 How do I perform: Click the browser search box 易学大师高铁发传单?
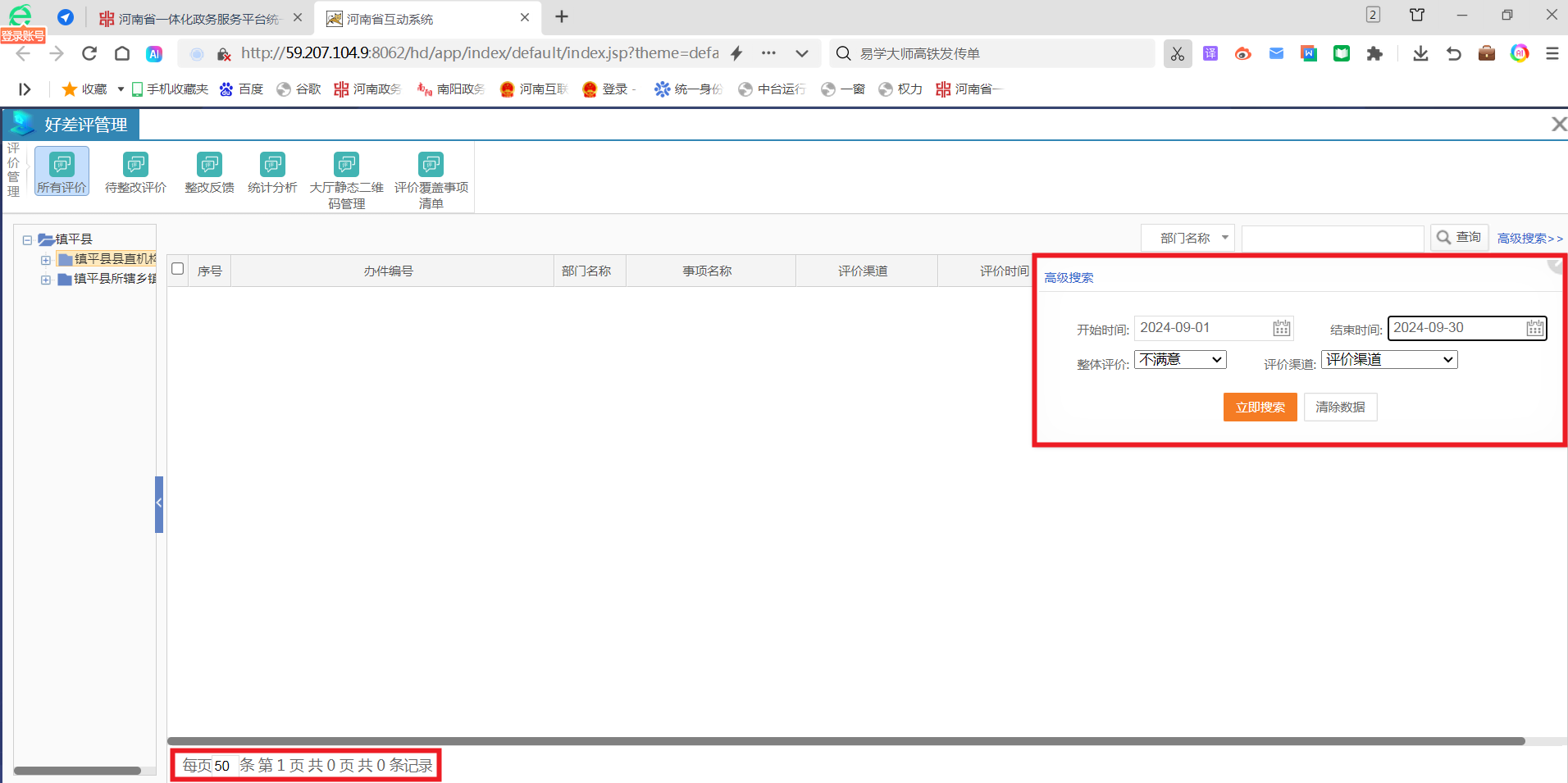(992, 53)
